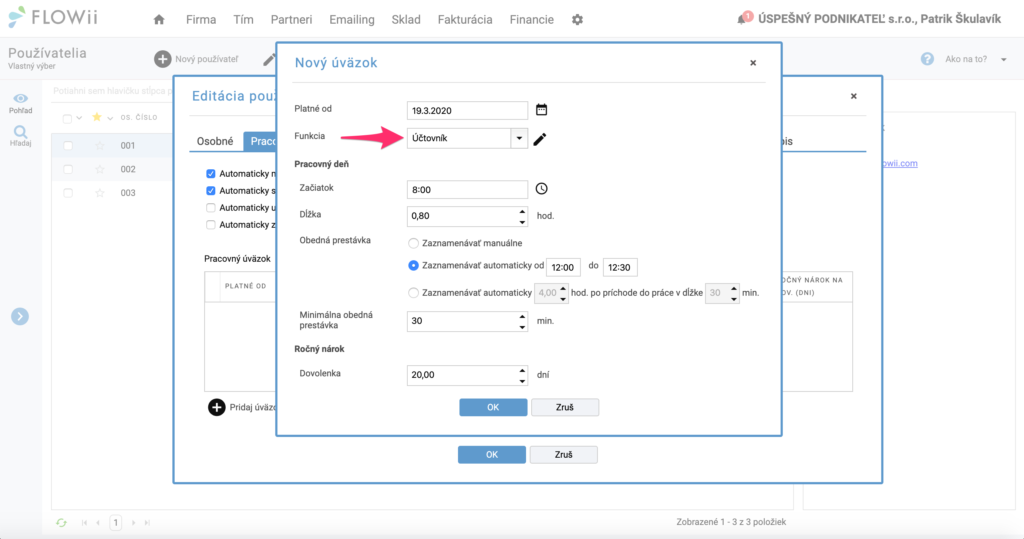Go to the first page of results
Image resolution: width=1024 pixels, height=539 pixels.
coord(84,523)
